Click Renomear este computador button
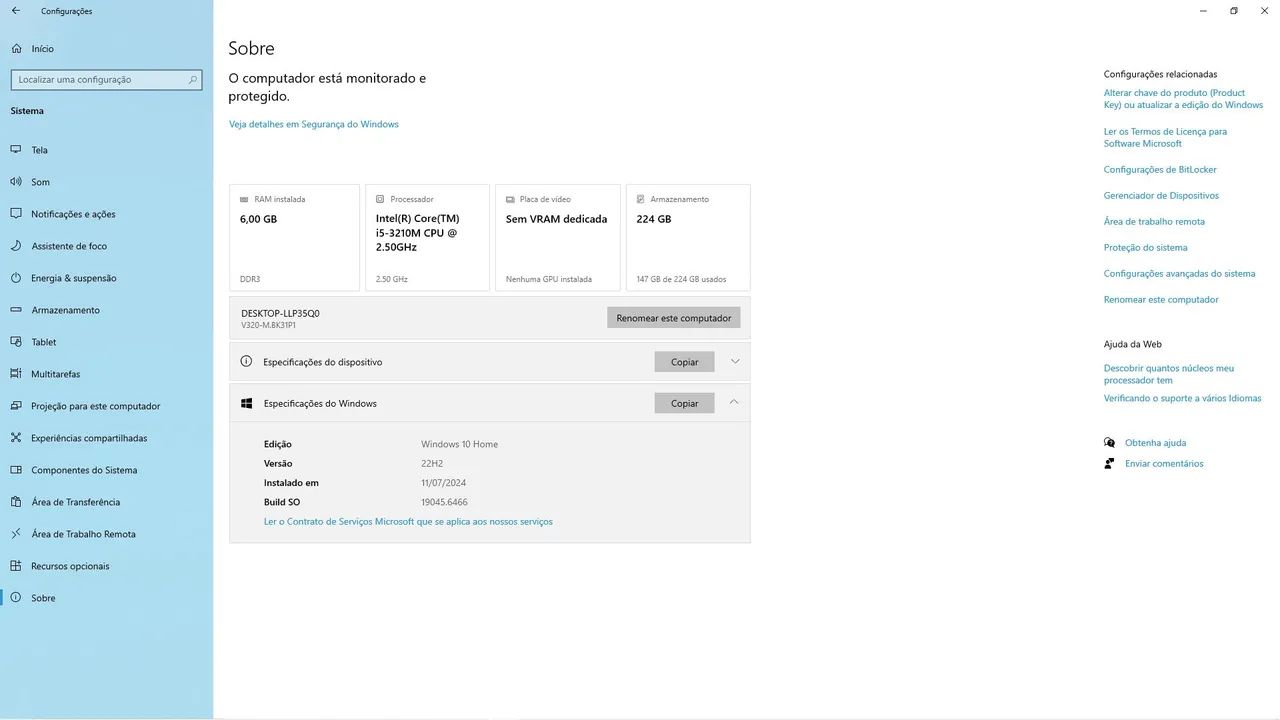The image size is (1280, 720). pyautogui.click(x=674, y=318)
